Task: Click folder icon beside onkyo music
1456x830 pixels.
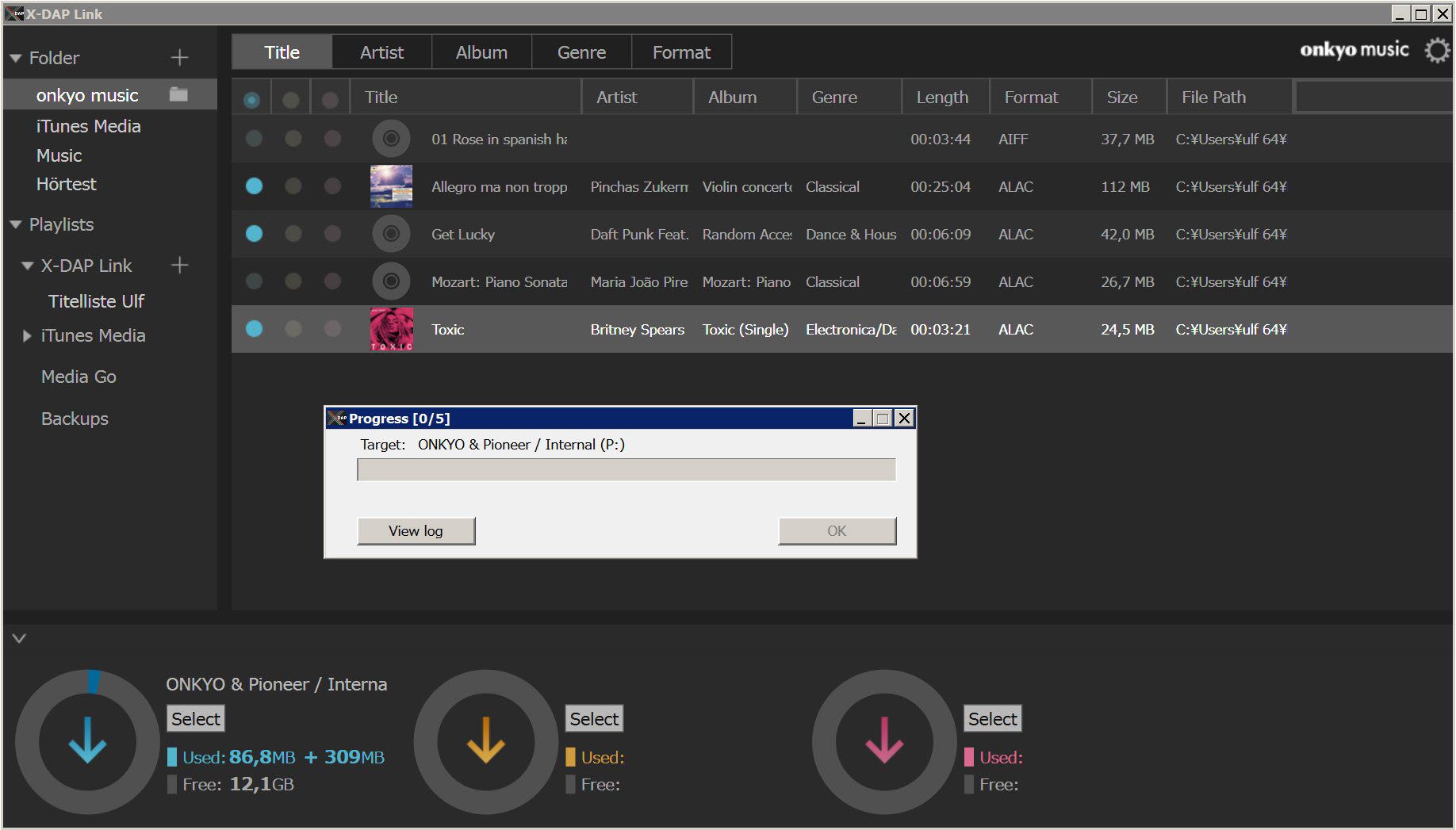Action: point(178,95)
